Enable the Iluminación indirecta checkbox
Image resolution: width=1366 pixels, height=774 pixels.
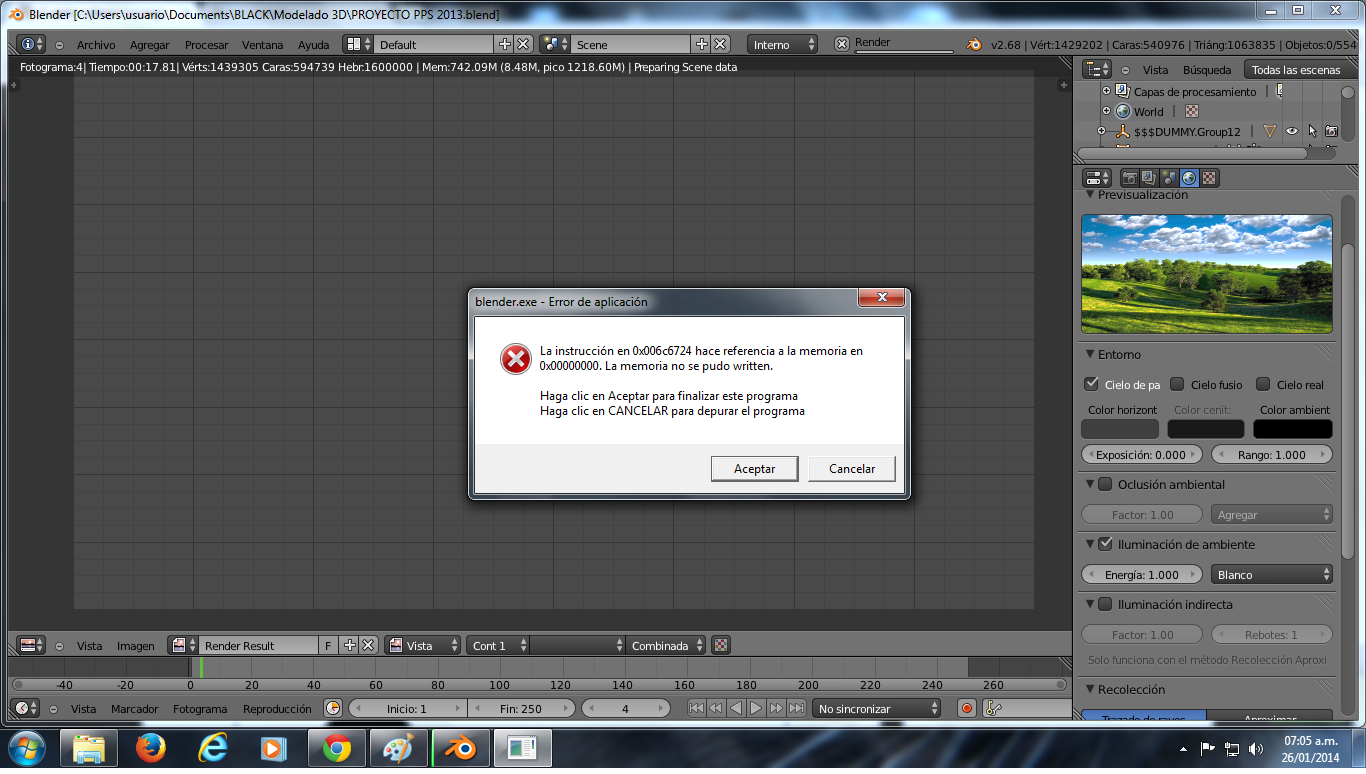click(x=1105, y=604)
